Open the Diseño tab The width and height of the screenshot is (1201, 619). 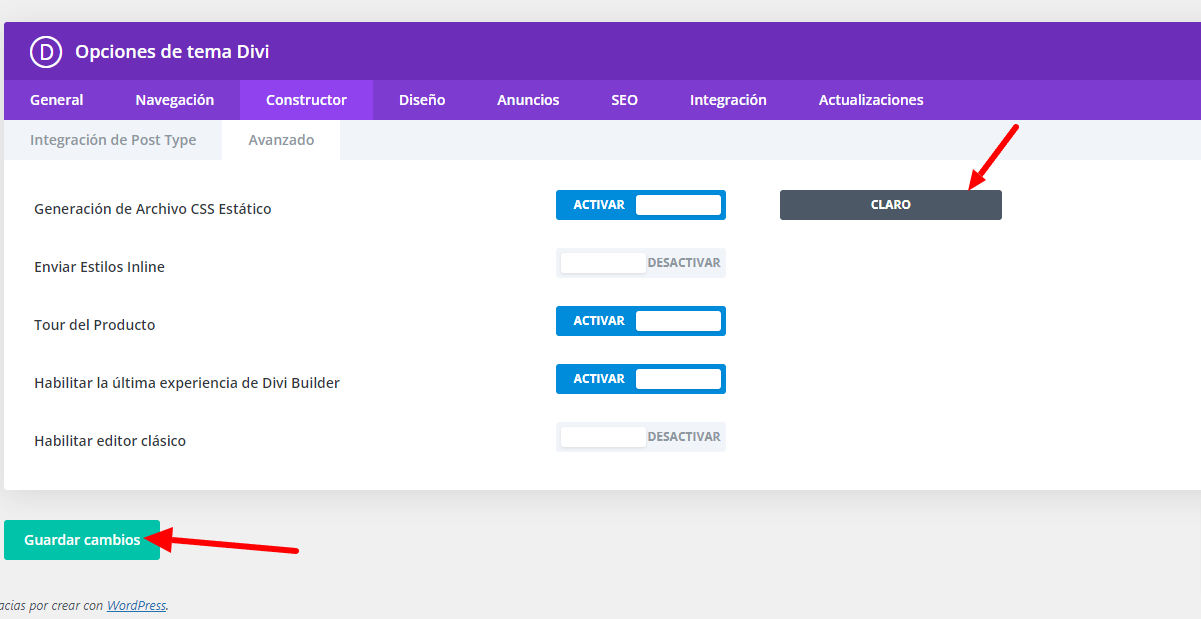(x=422, y=100)
